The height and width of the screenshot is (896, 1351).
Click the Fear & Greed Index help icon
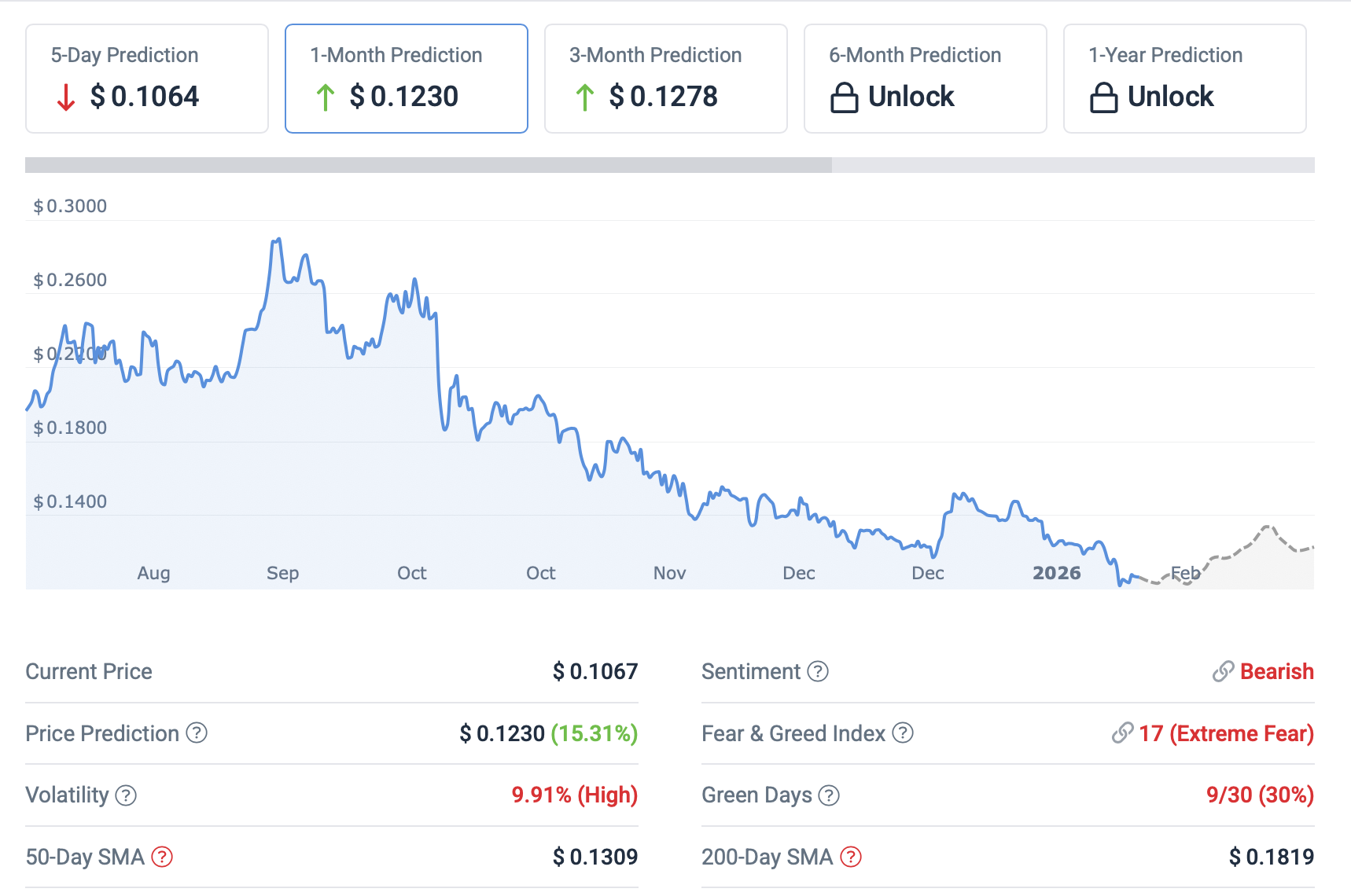pyautogui.click(x=903, y=733)
